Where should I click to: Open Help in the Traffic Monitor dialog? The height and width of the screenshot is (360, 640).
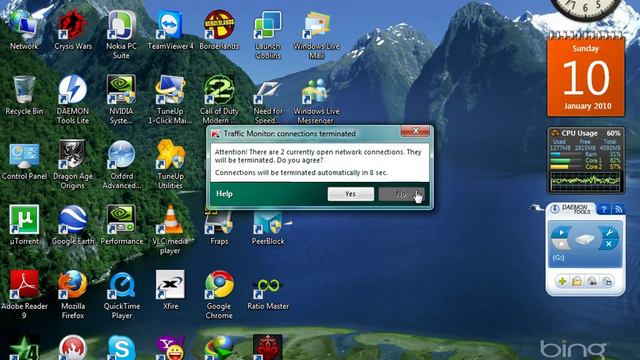[x=224, y=194]
